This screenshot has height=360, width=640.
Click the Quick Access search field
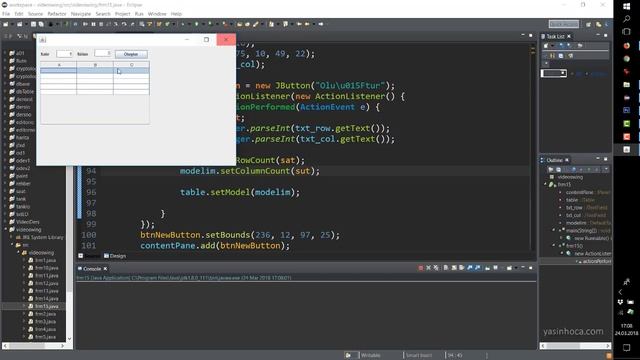pos(564,24)
